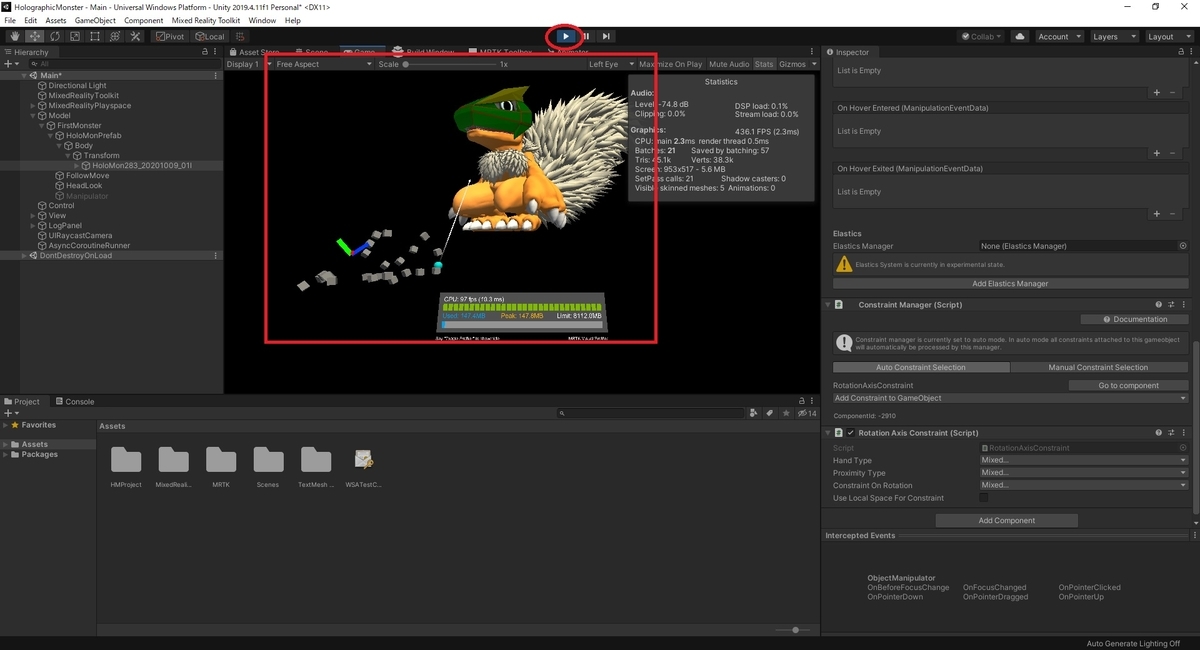Open the Layers dropdown

tap(1113, 36)
